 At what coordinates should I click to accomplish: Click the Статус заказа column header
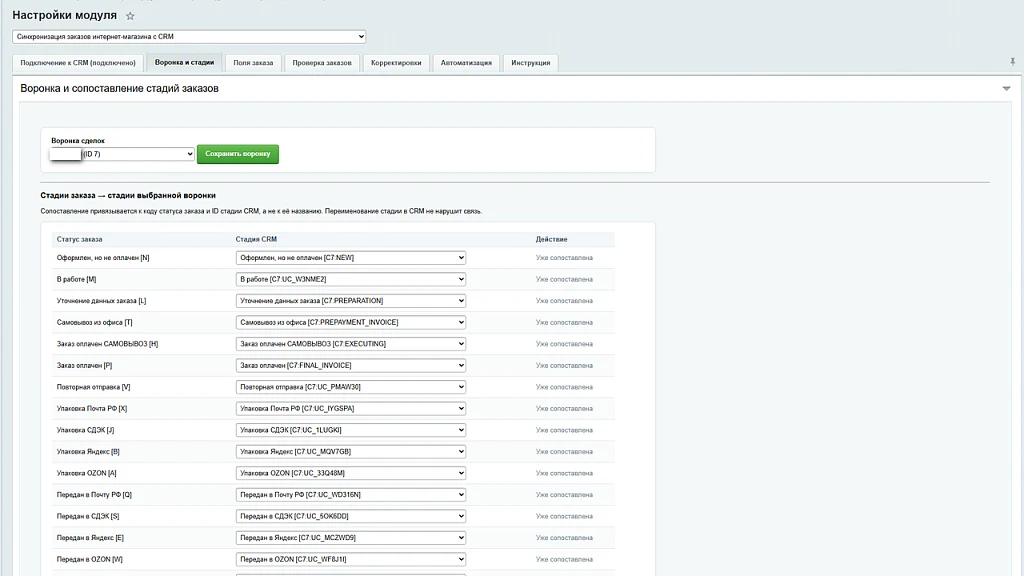[x=80, y=240]
